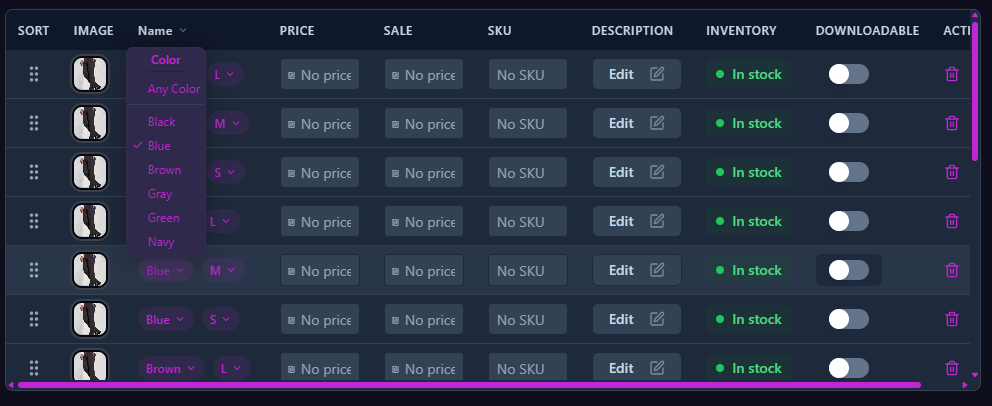Toggle Downloadable switch in the Blue S row
Viewport: 992px width, 406px height.
click(x=848, y=319)
